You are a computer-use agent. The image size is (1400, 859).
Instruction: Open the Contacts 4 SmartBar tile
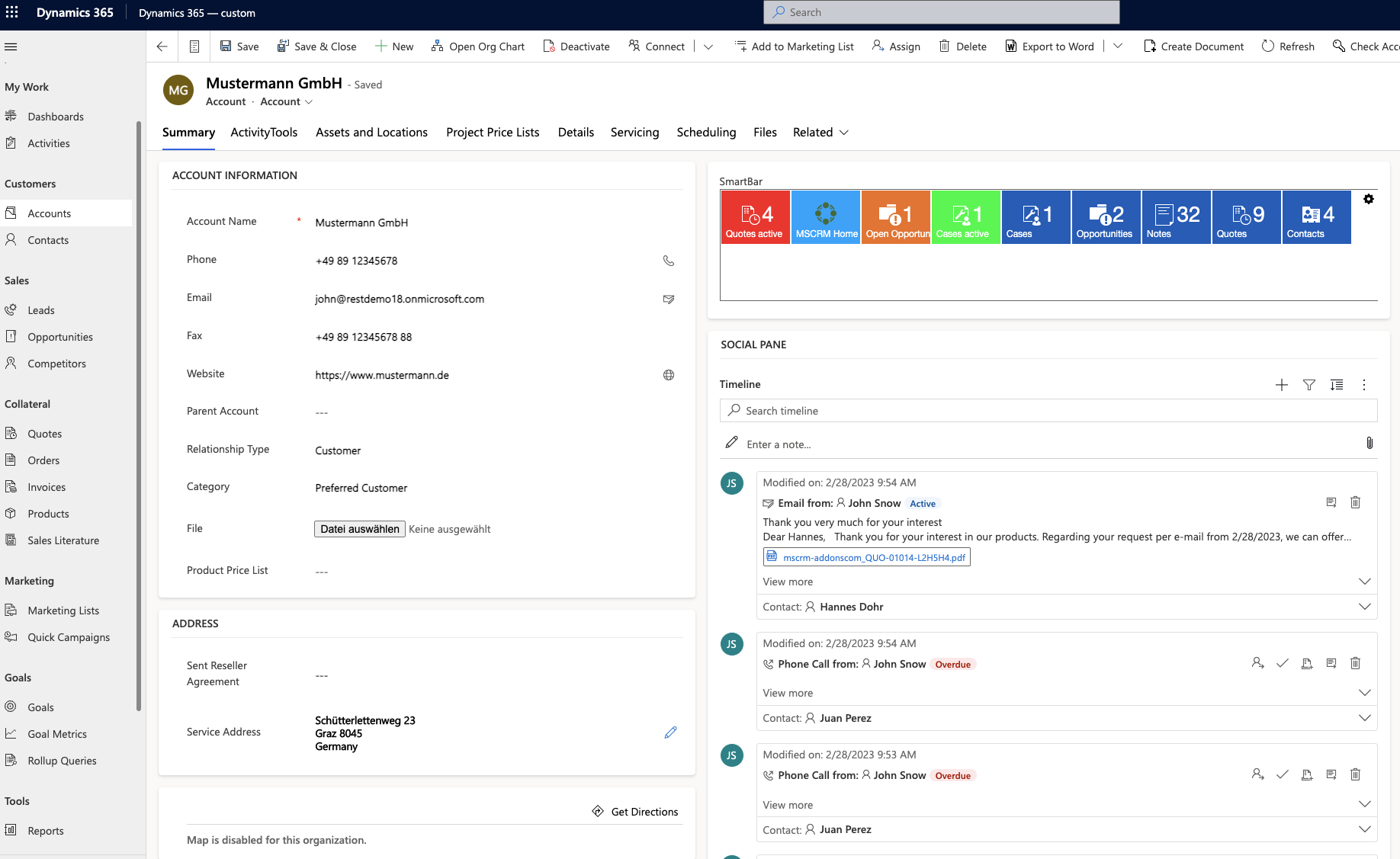tap(1317, 217)
